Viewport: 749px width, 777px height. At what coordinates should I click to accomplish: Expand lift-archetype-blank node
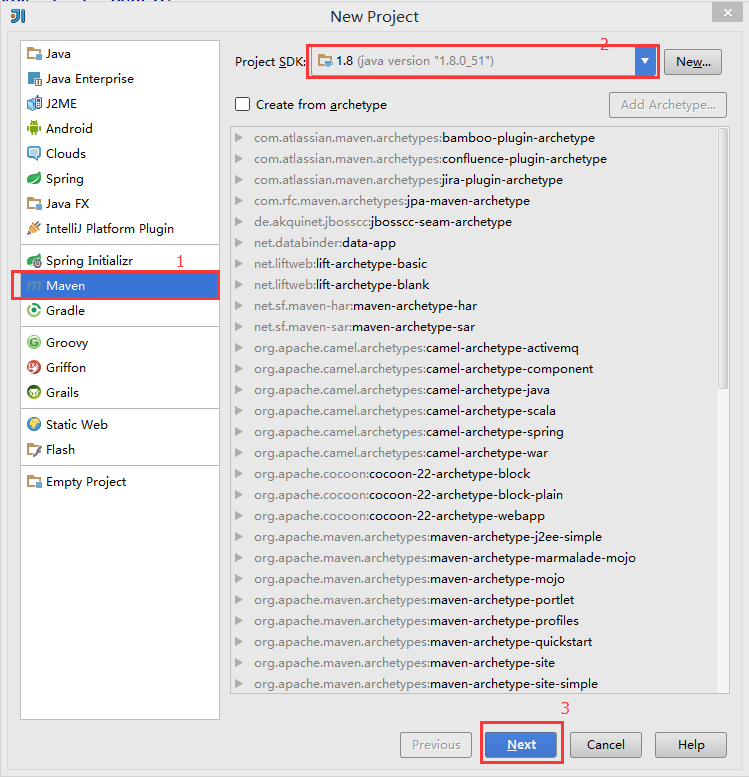[x=239, y=284]
